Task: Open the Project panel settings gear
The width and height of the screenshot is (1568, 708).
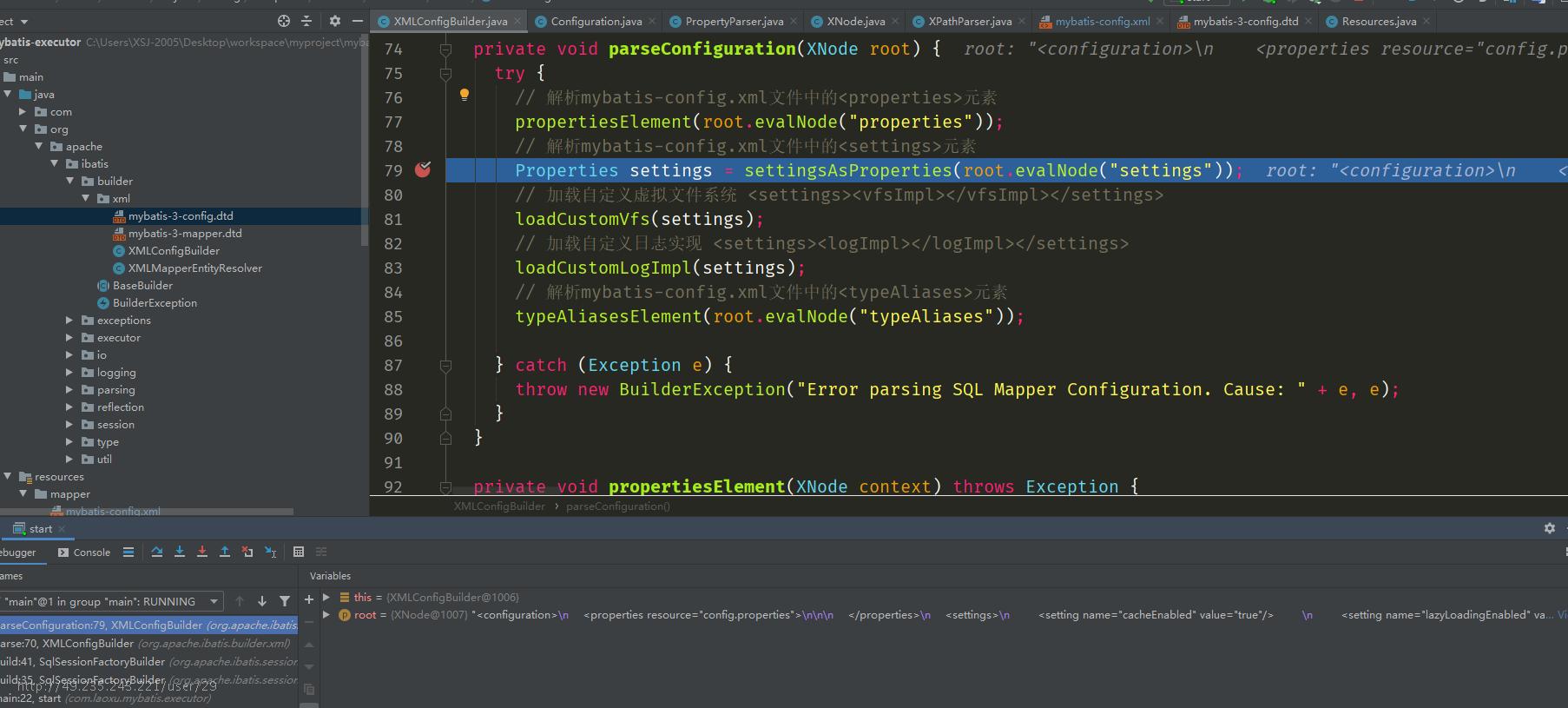Action: coord(335,21)
